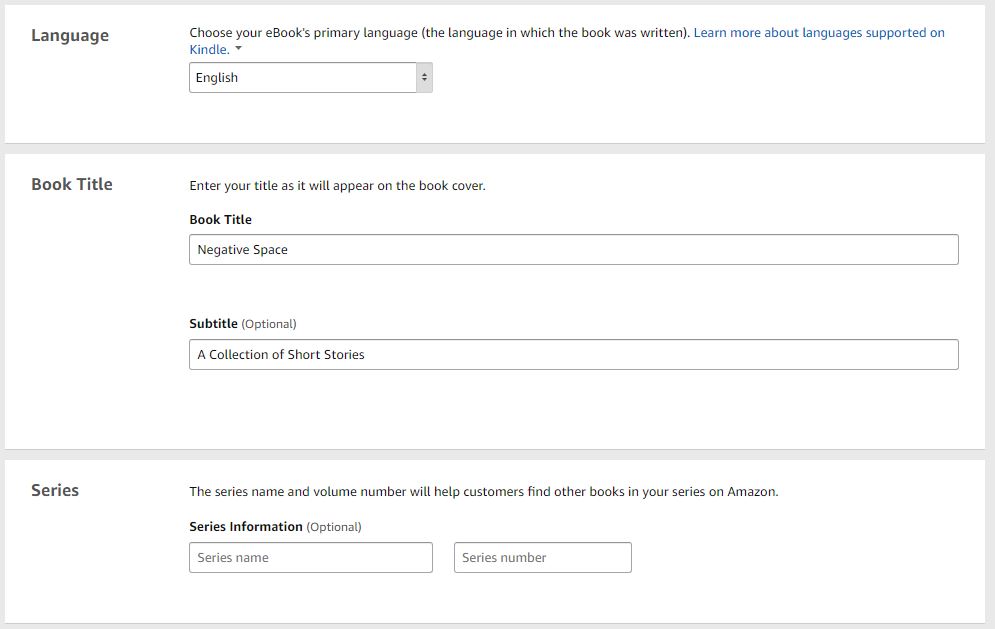Screen dimensions: 995x629
Task: Focus the Subtitle field with 'A Collection of Short Stories'
Action: tap(573, 355)
